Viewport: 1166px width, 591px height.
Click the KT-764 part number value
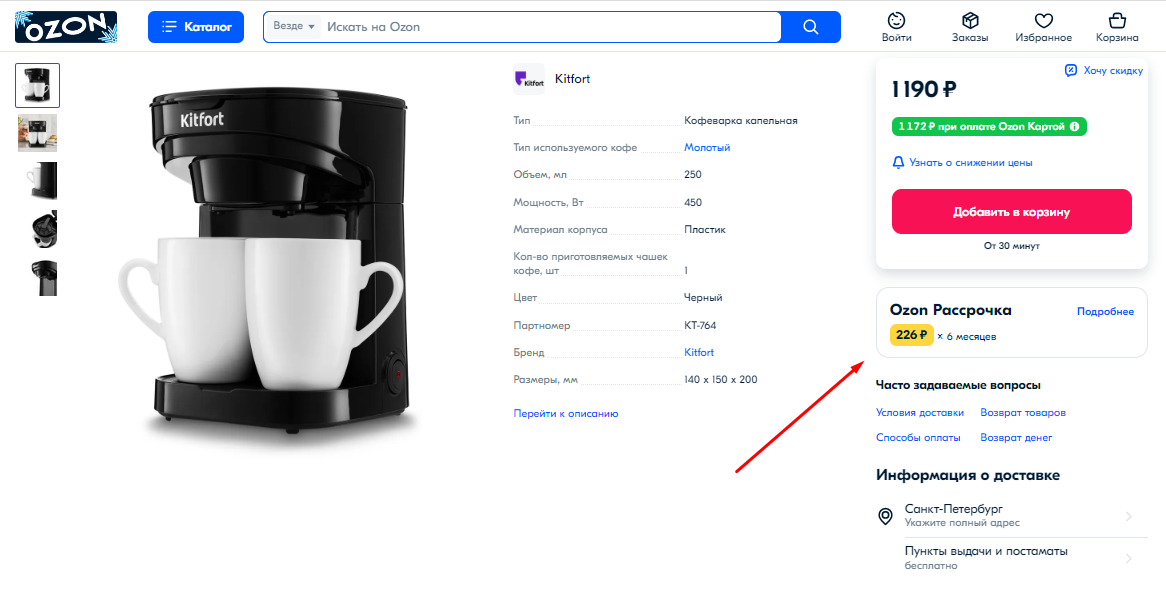[700, 326]
